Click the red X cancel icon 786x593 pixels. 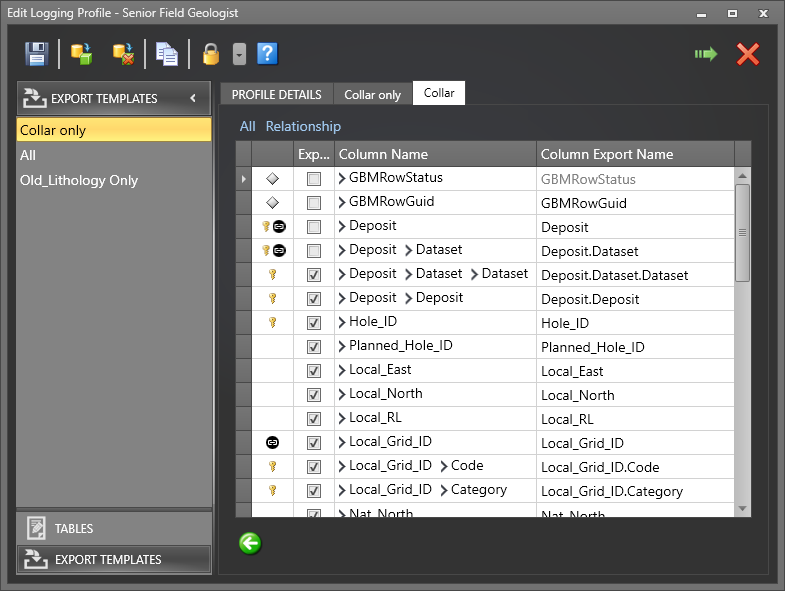(x=748, y=54)
